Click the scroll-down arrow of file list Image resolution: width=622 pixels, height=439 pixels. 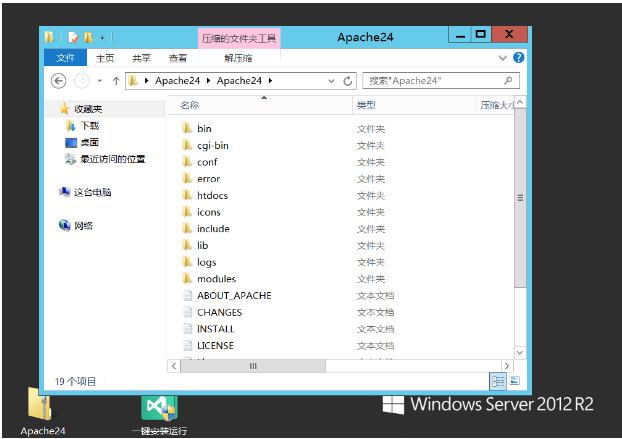pyautogui.click(x=520, y=352)
